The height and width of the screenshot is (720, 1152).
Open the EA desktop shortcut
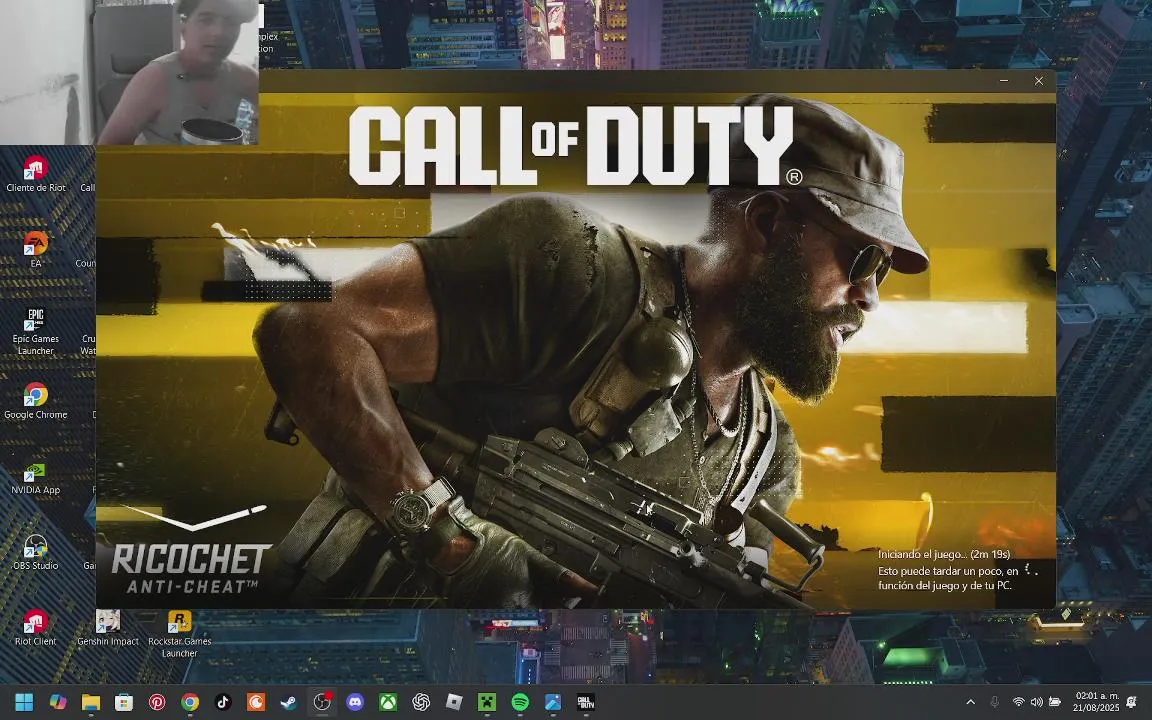click(35, 249)
